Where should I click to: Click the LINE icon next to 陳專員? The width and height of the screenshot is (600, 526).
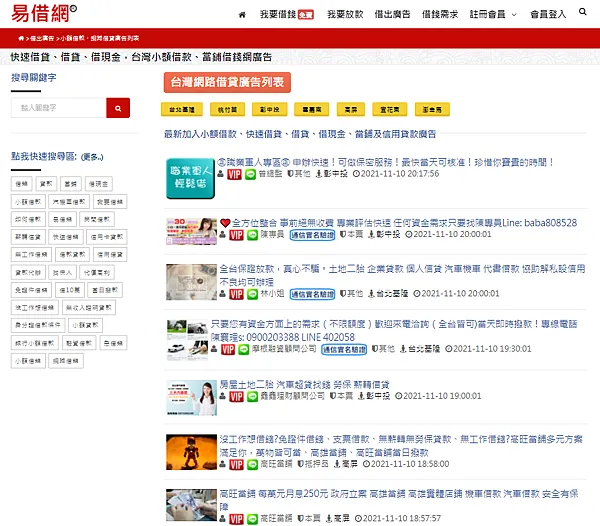[252, 235]
